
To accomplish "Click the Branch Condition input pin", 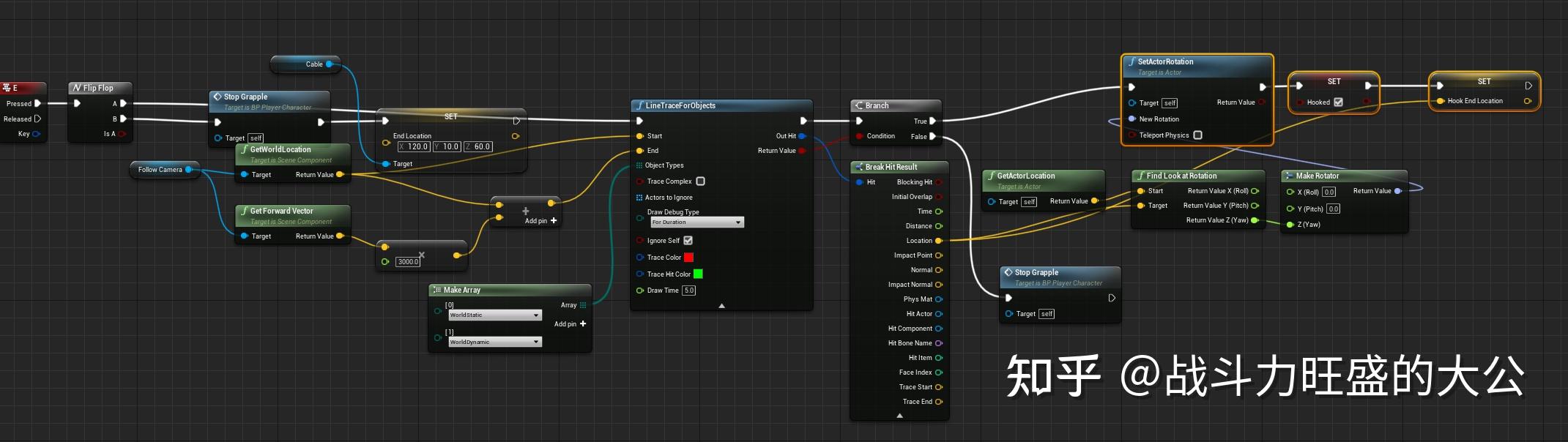I will pos(859,136).
